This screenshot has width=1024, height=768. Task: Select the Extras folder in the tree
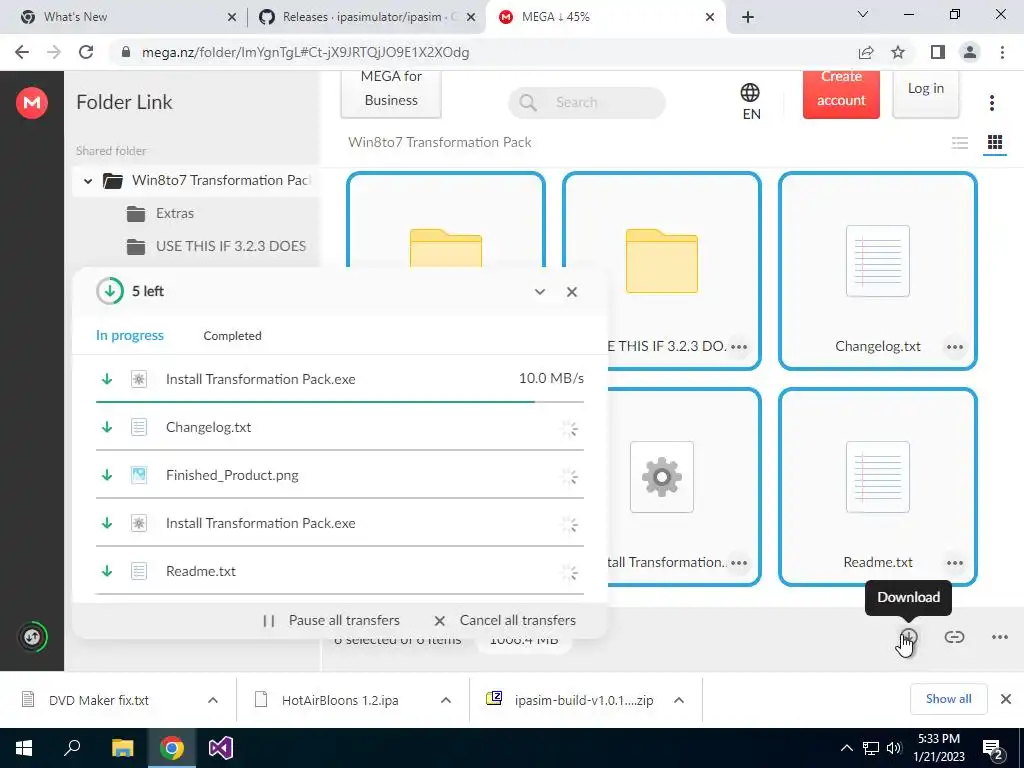[174, 214]
